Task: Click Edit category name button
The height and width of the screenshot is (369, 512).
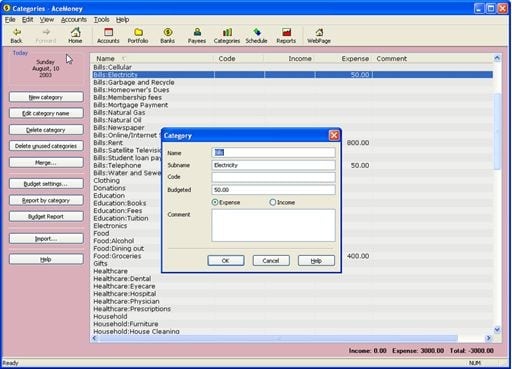Action: point(46,113)
